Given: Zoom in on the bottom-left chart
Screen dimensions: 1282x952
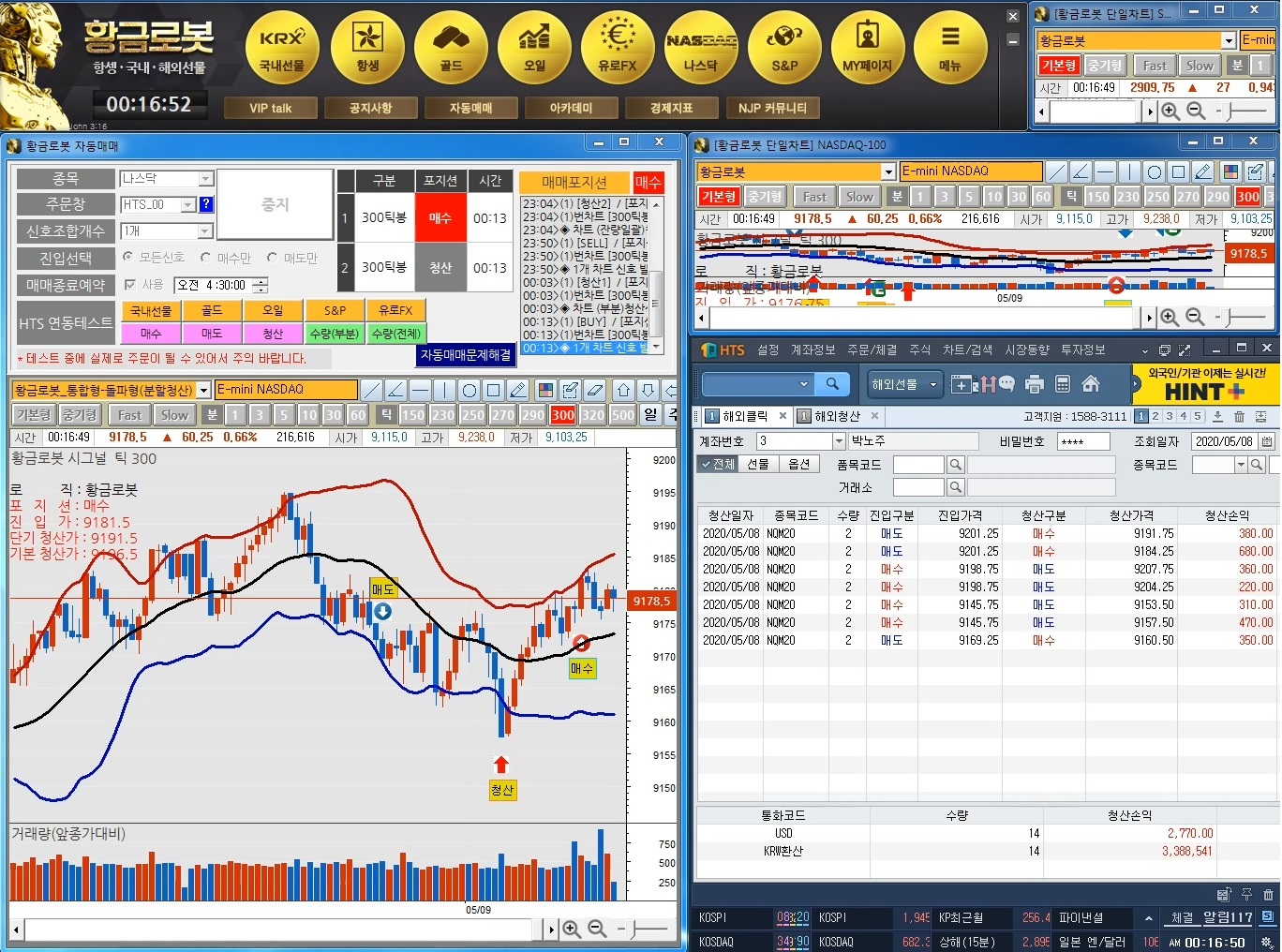Looking at the screenshot, I should 572,930.
